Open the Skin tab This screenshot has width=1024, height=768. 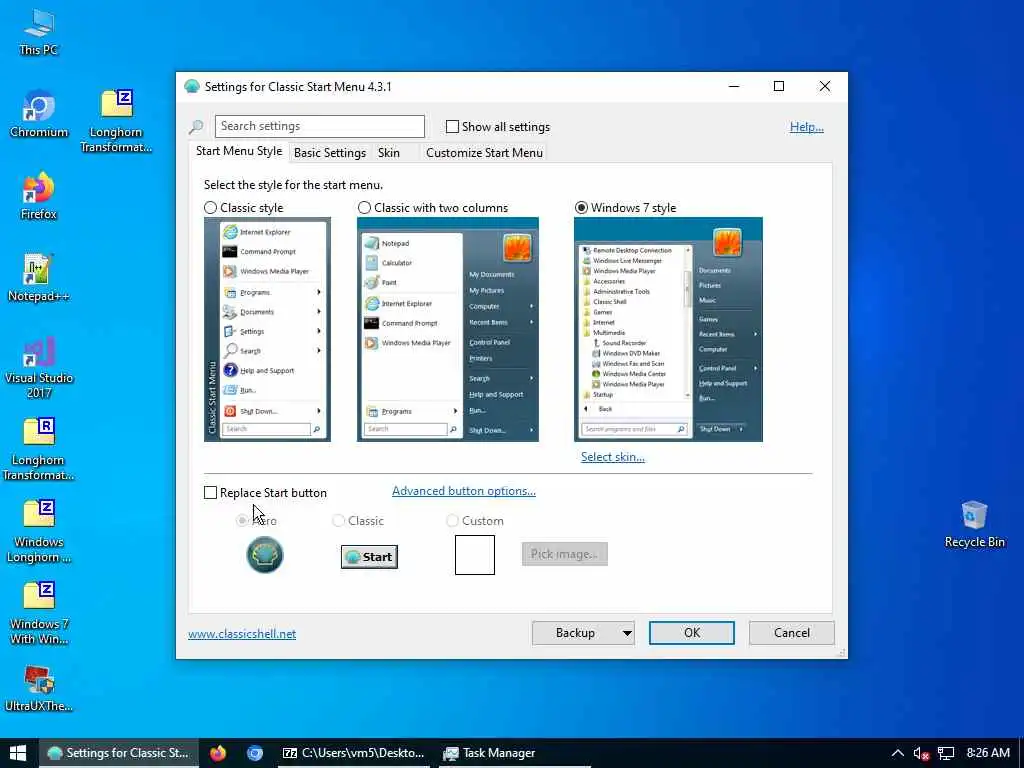pos(389,153)
